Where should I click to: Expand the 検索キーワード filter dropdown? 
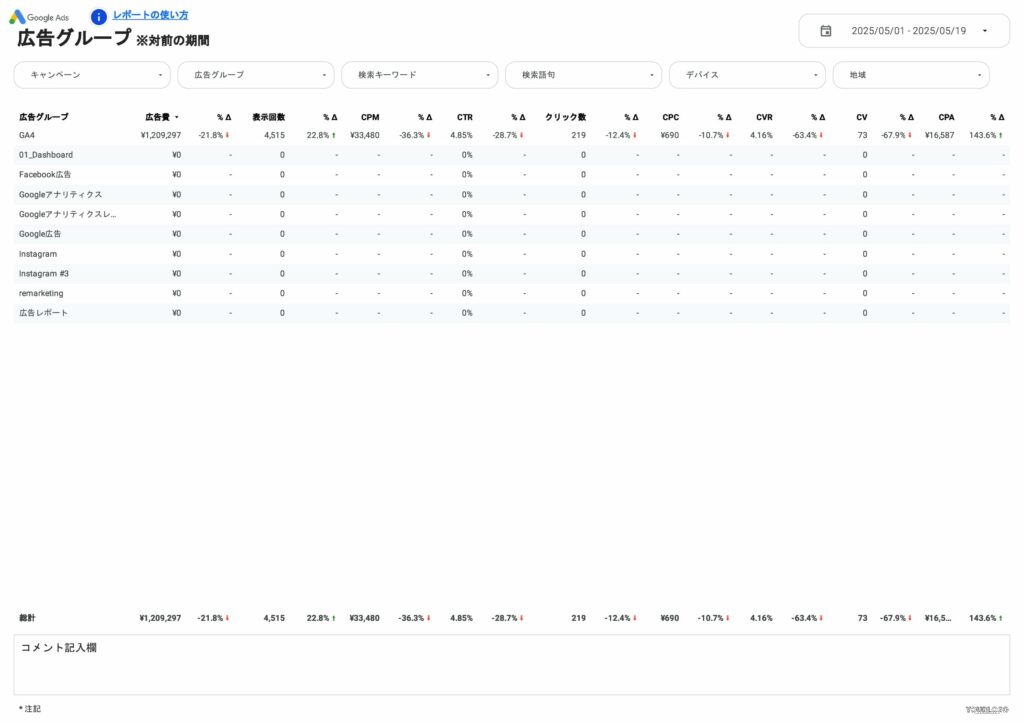point(420,75)
